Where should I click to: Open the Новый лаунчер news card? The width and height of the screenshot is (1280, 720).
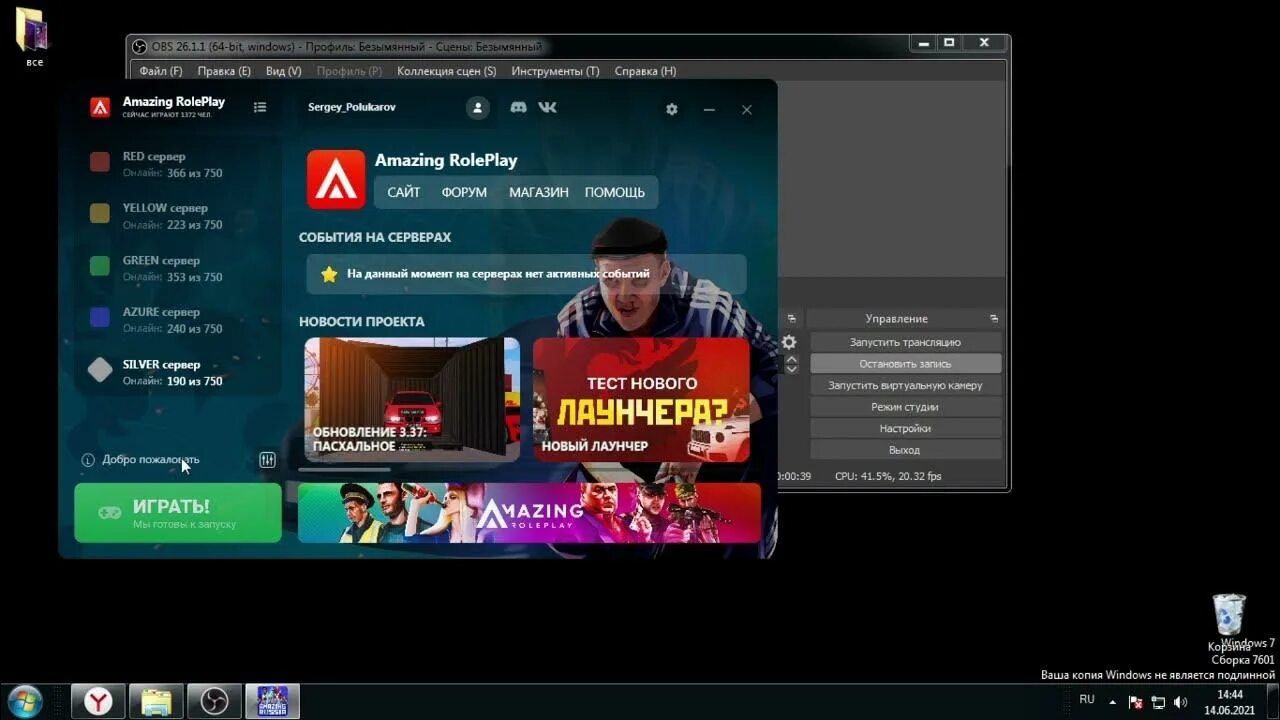[641, 399]
